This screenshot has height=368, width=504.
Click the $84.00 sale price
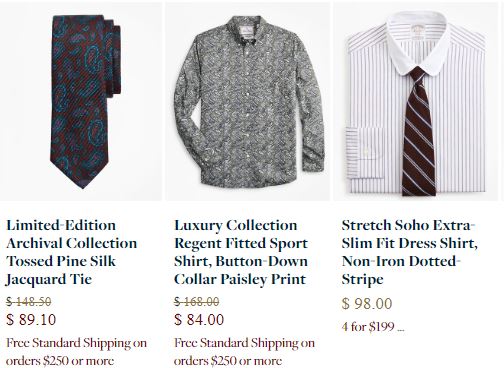tap(199, 320)
